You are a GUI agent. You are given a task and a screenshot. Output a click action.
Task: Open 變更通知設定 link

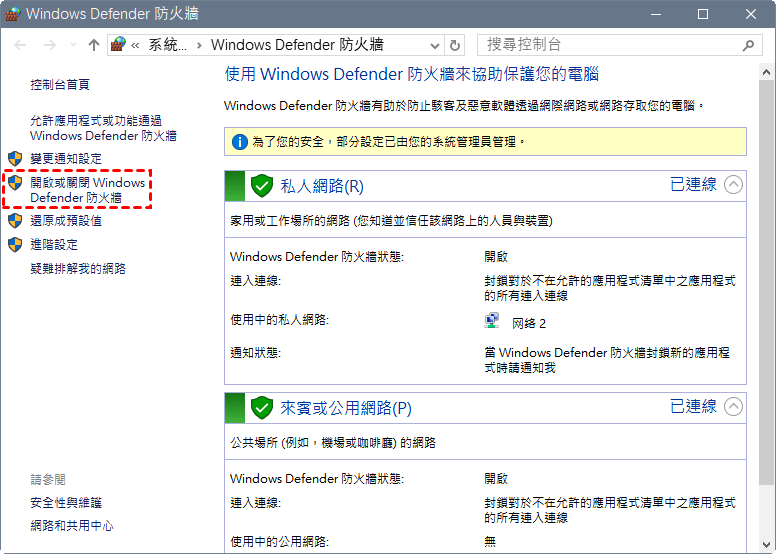[66, 159]
